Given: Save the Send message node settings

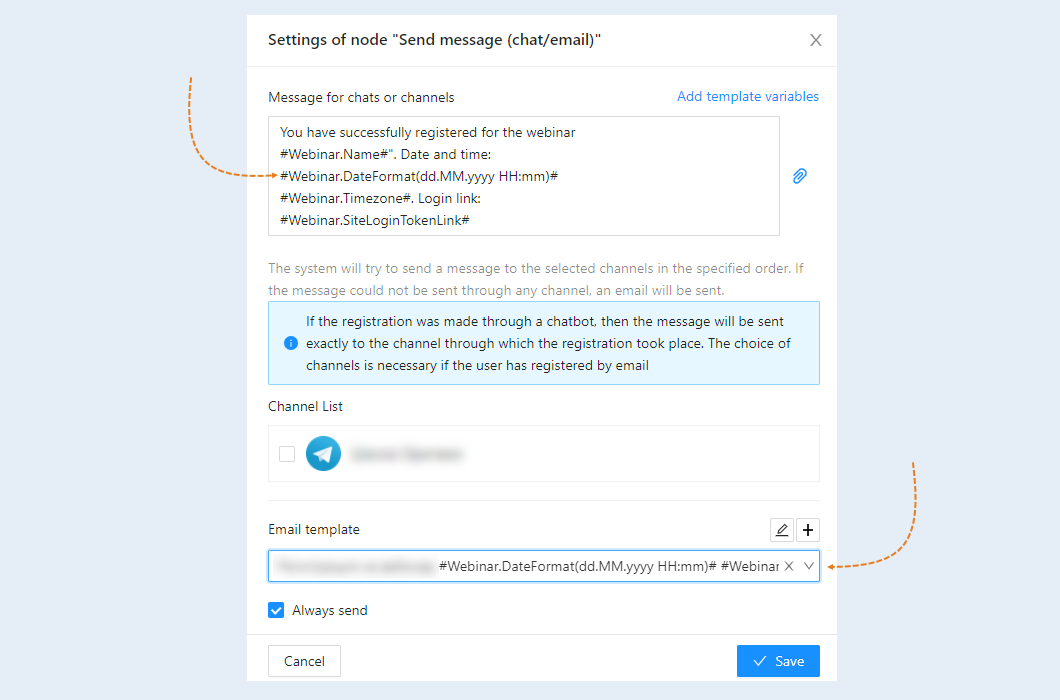Looking at the screenshot, I should [x=778, y=661].
